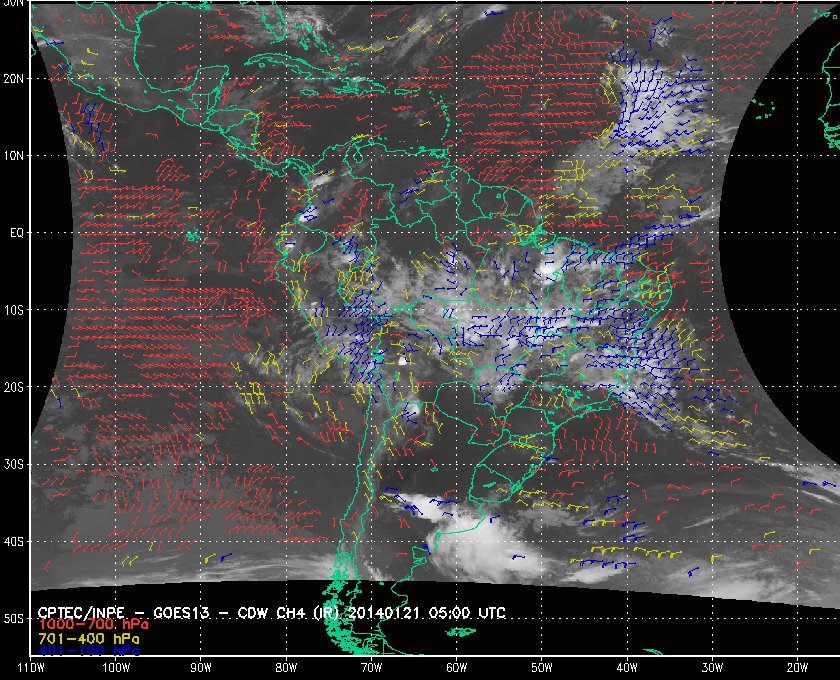The image size is (840, 680).
Task: Click the 40S latitude label
Action: 13,542
